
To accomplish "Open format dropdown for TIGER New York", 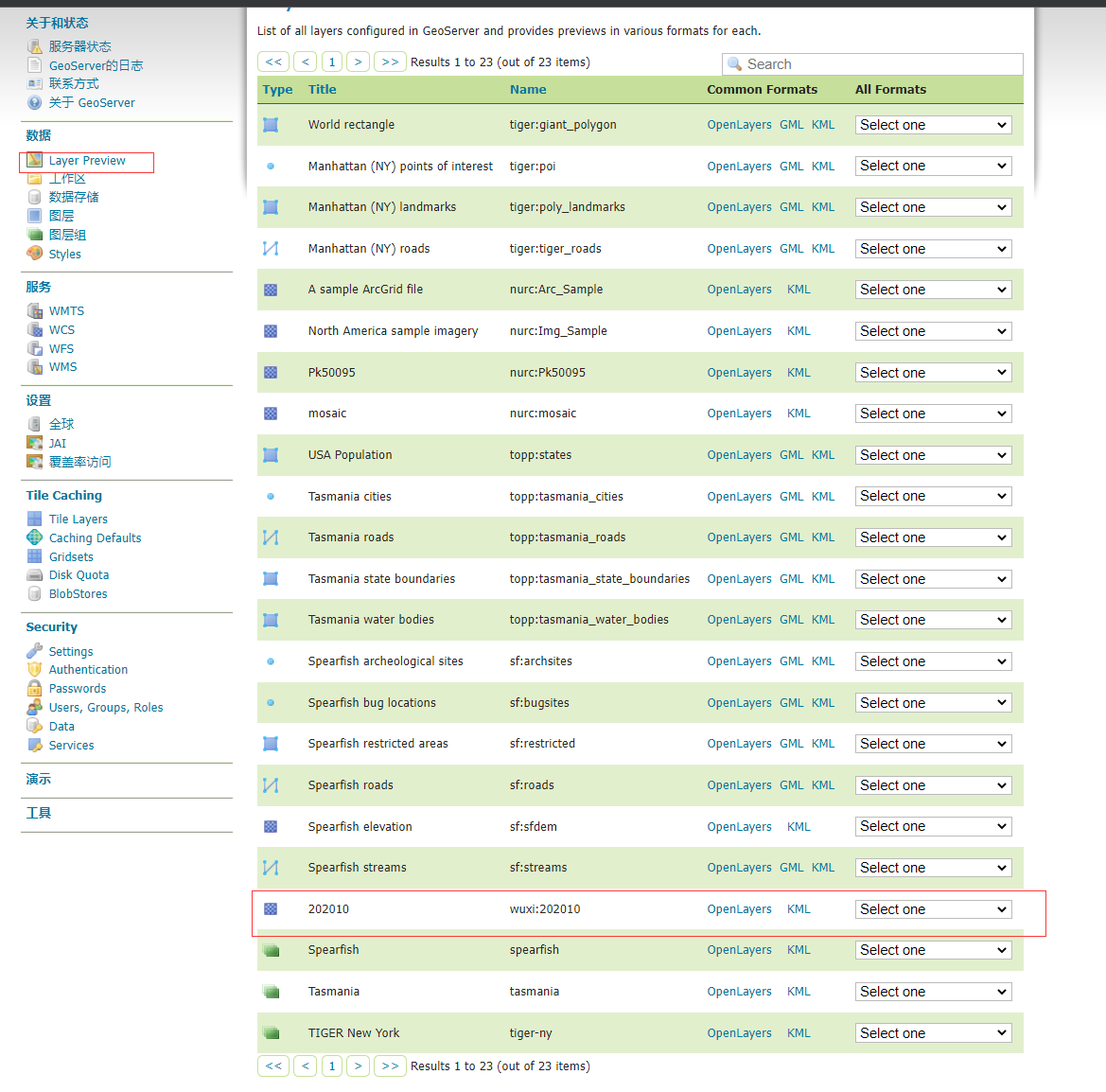I will 933,1033.
